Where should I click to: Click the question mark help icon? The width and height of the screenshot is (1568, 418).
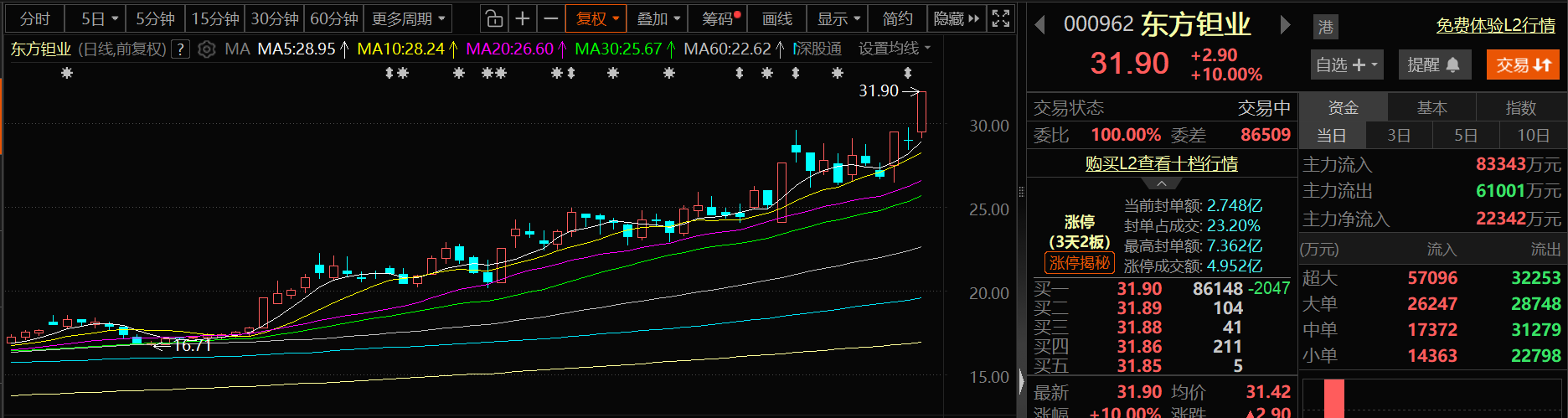coord(180,49)
